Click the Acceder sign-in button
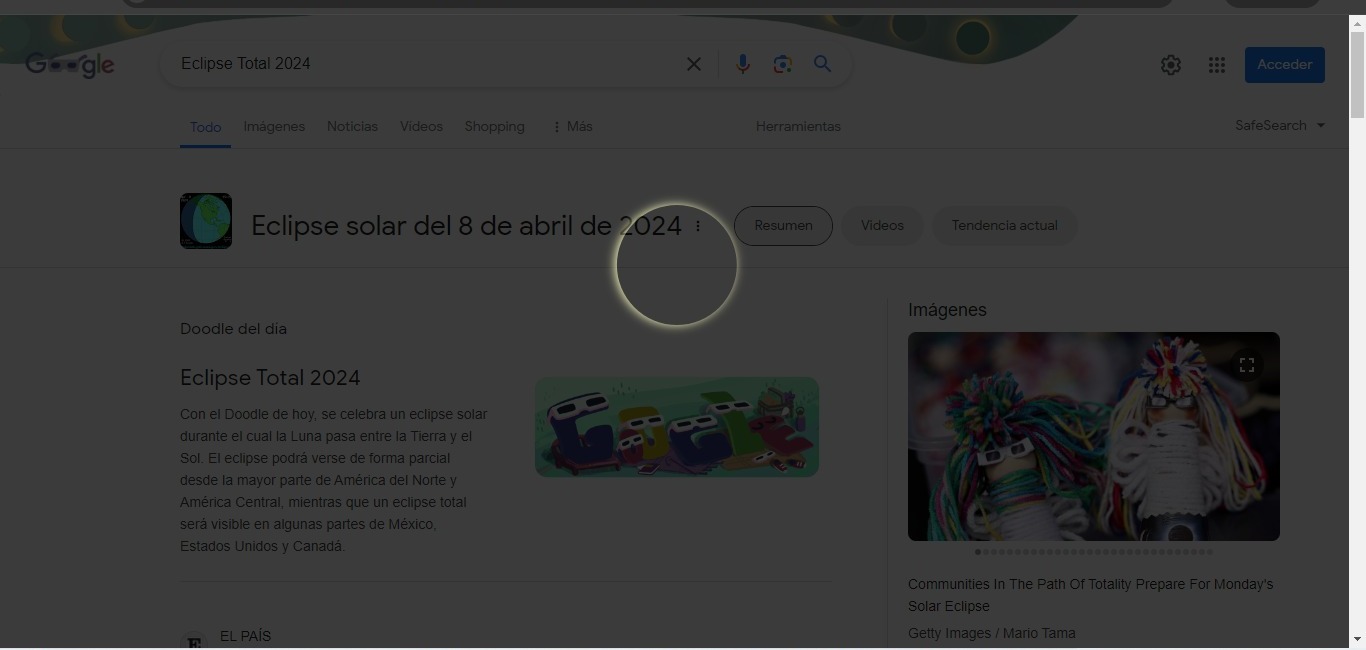The image size is (1366, 650). (x=1285, y=65)
